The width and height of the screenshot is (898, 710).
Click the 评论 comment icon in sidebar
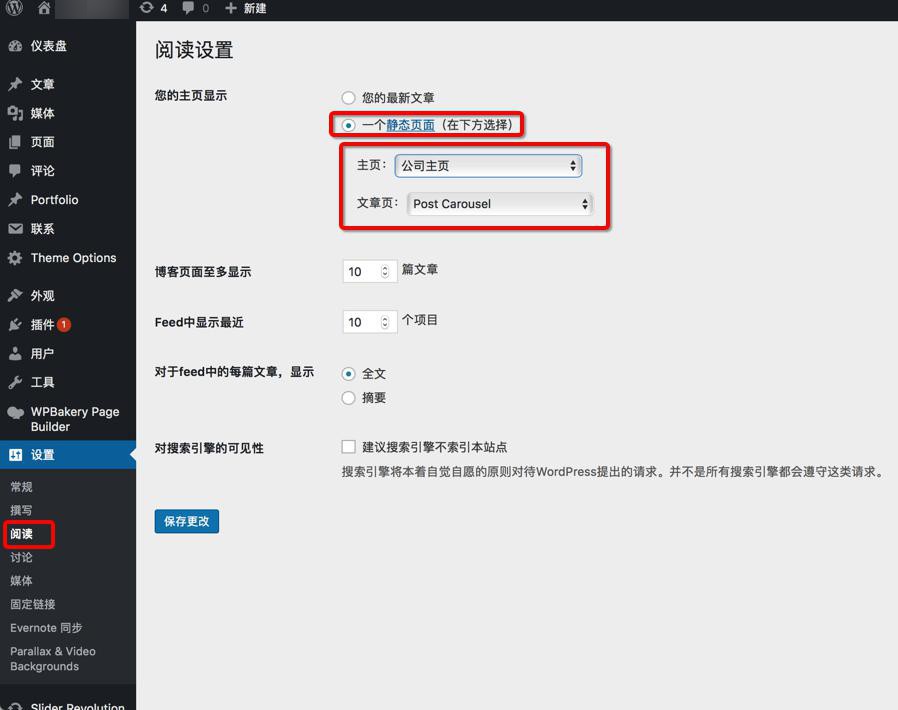point(15,171)
